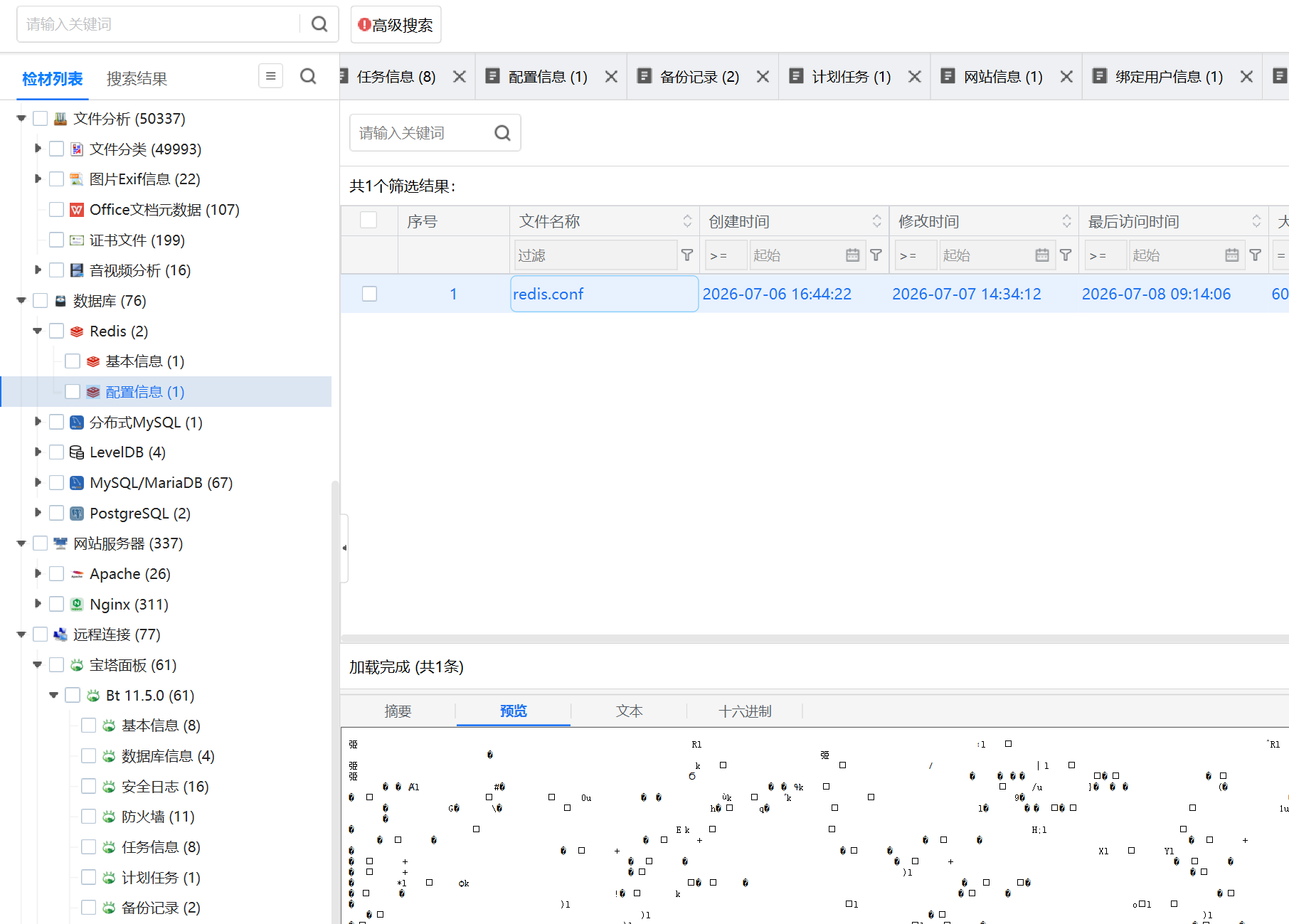Click the Nginx icon in tree
This screenshot has width=1289, height=924.
coord(77,605)
